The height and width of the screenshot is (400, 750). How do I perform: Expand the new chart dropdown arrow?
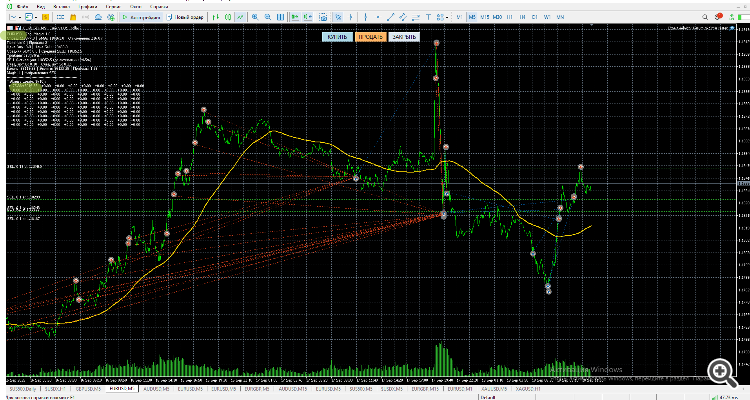(20, 17)
